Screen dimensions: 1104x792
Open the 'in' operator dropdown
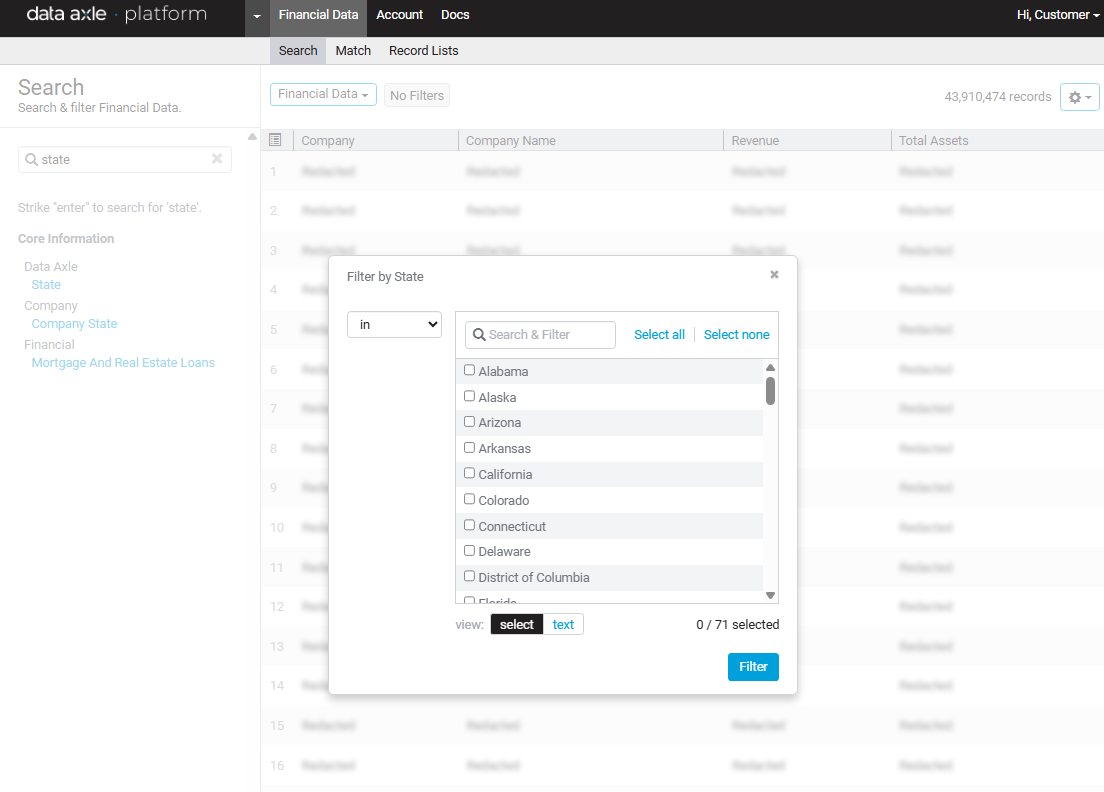pyautogui.click(x=394, y=324)
